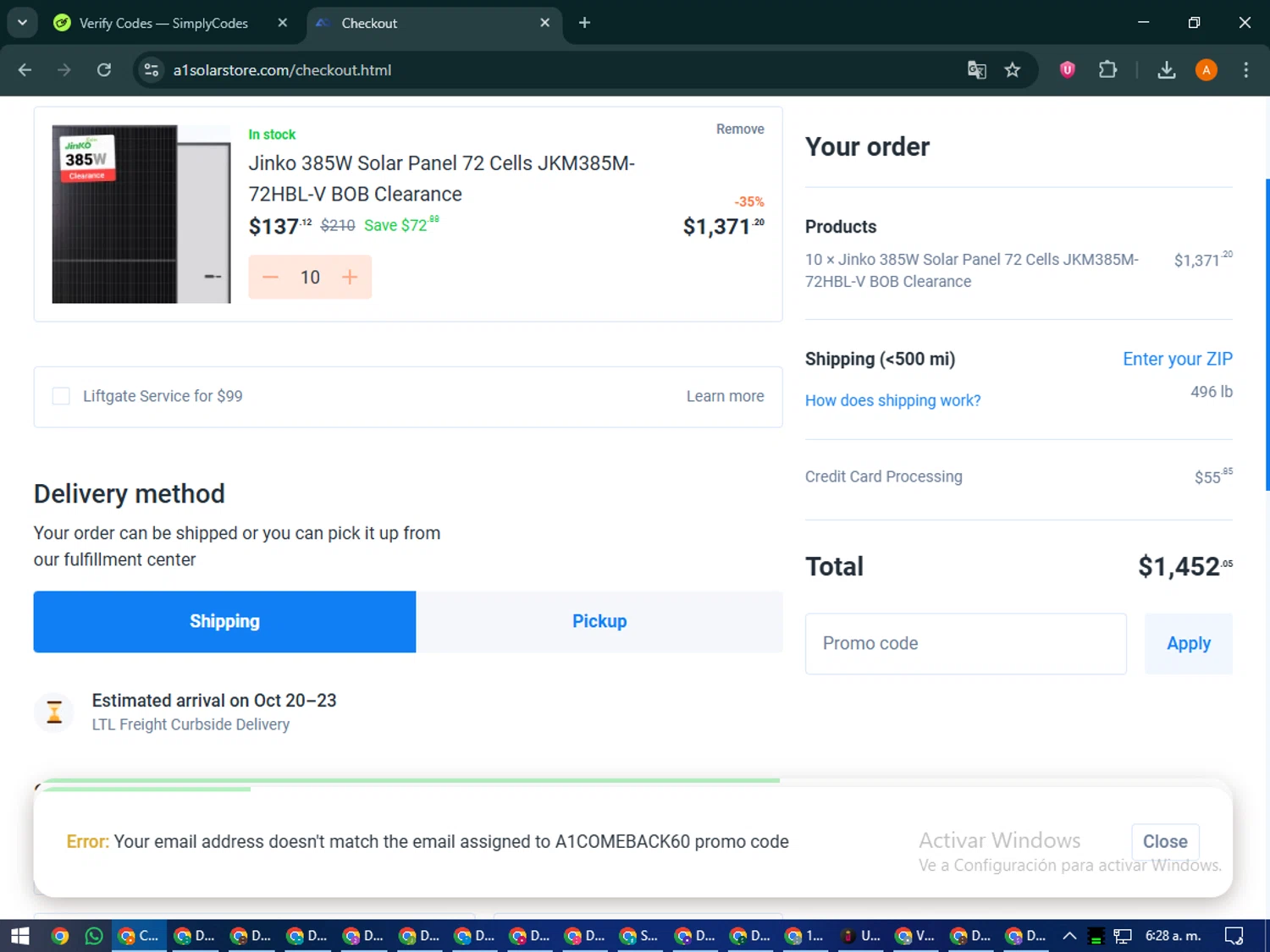Click the green tray application icon
The width and height of the screenshot is (1270, 952).
(x=1096, y=936)
